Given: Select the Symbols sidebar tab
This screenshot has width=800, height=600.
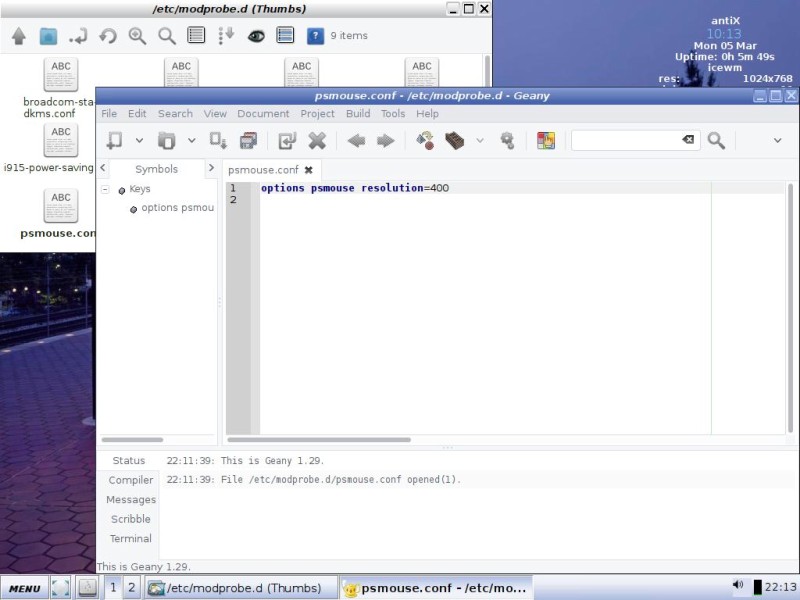Looking at the screenshot, I should (x=157, y=169).
